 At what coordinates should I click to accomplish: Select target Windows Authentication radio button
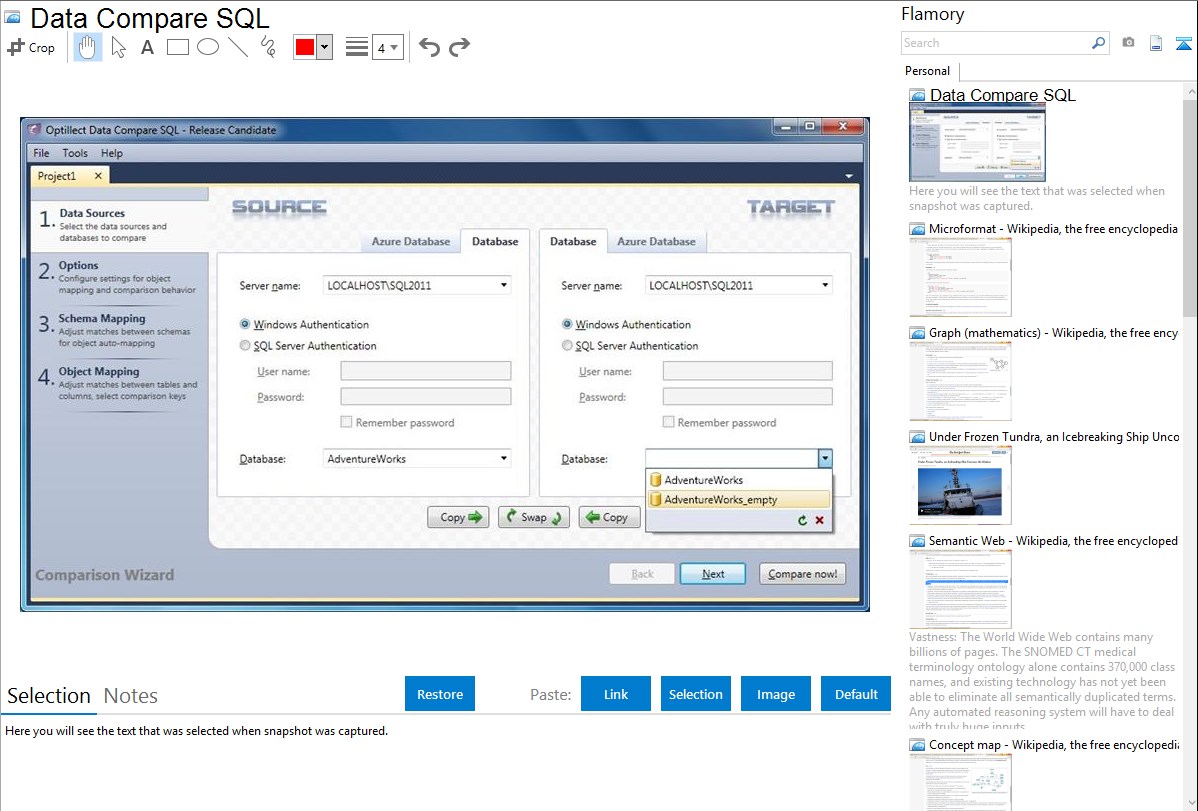pyautogui.click(x=567, y=324)
